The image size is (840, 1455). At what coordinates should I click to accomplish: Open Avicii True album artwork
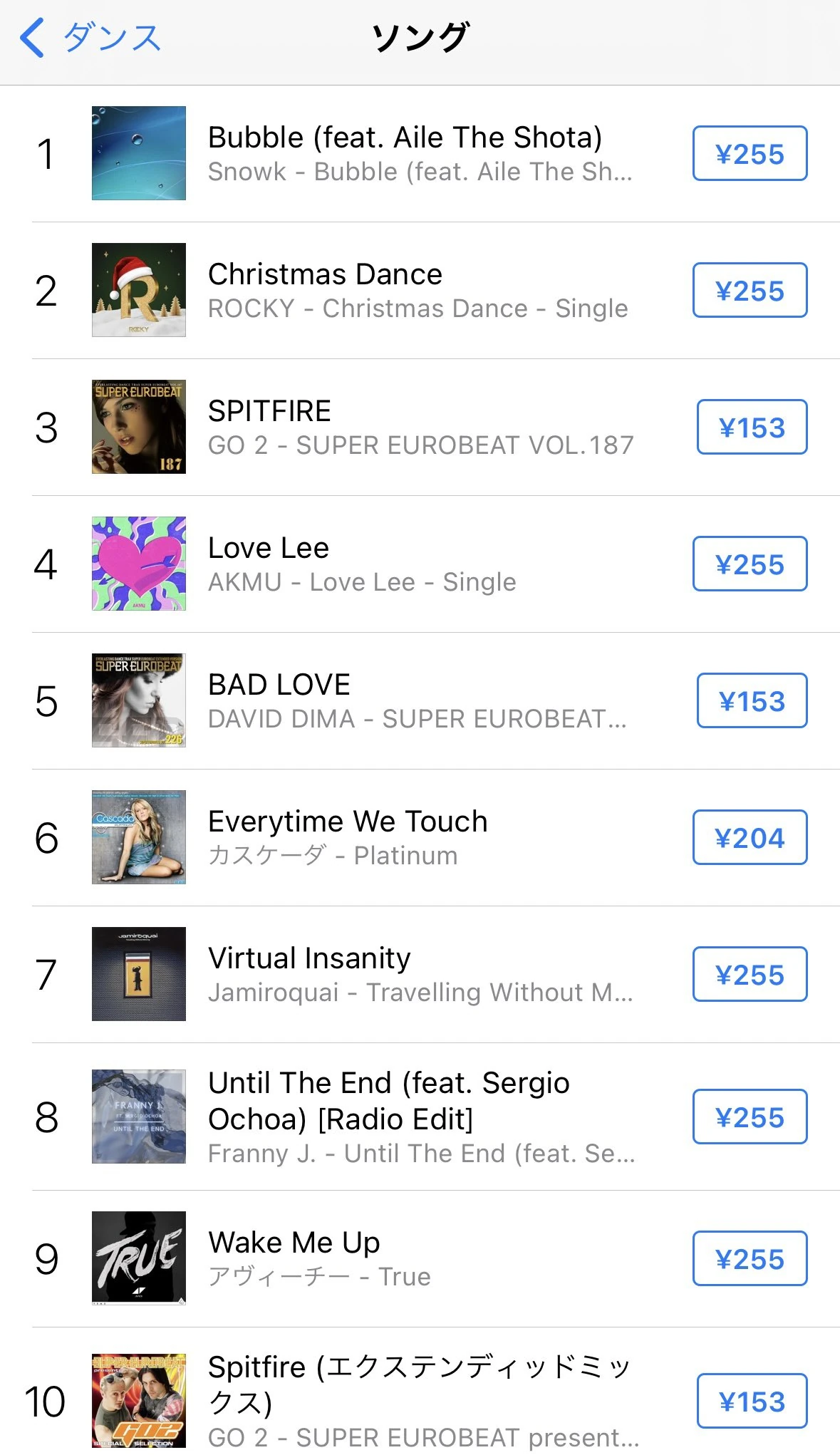point(139,1258)
